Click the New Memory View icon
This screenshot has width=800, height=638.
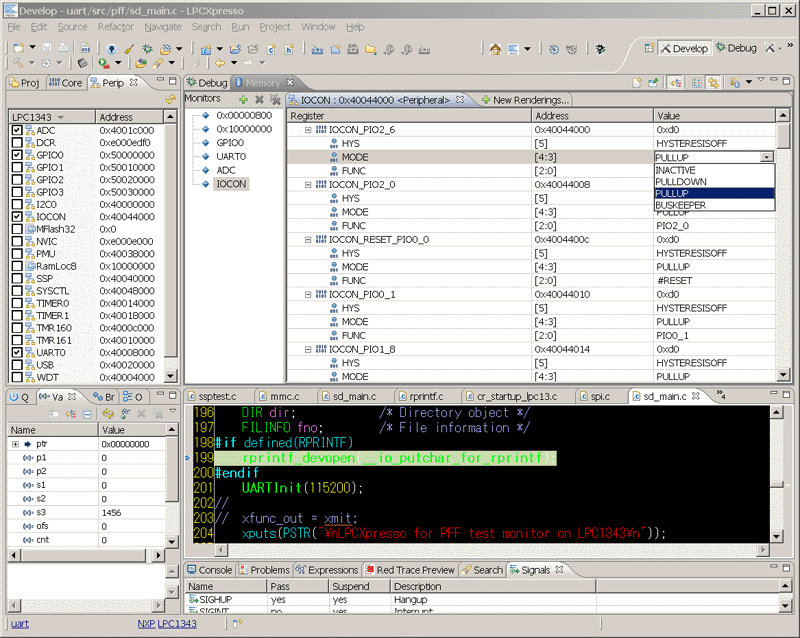(637, 83)
